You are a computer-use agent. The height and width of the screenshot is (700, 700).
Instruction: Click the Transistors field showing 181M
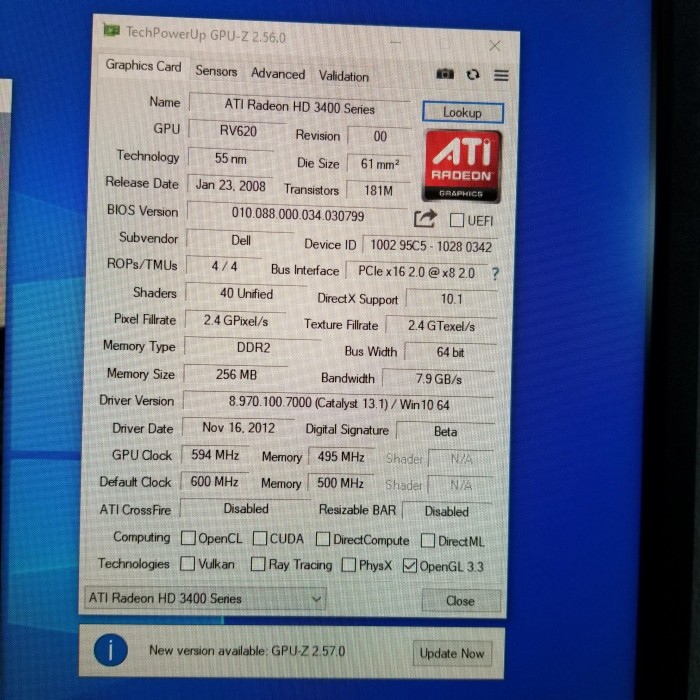point(378,191)
